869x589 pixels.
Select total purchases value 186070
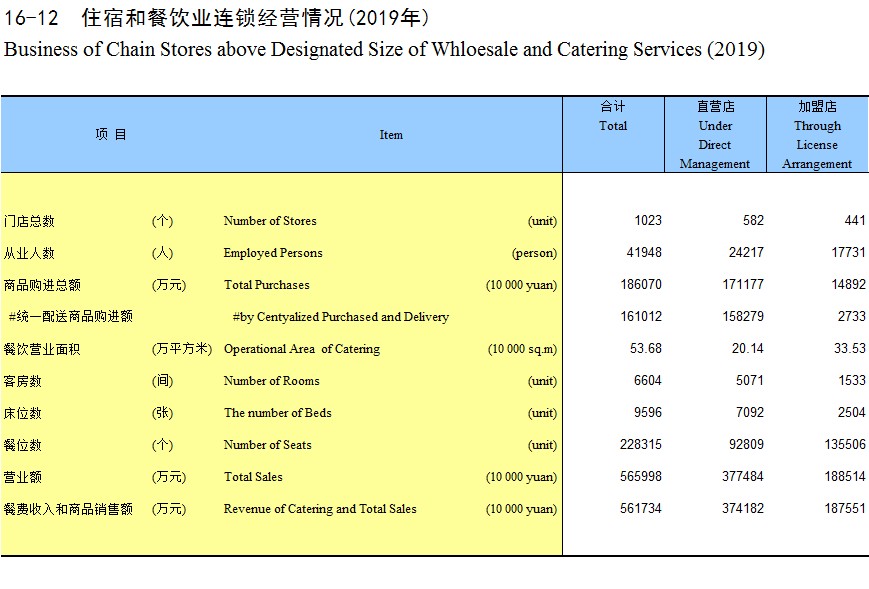pyautogui.click(x=641, y=284)
